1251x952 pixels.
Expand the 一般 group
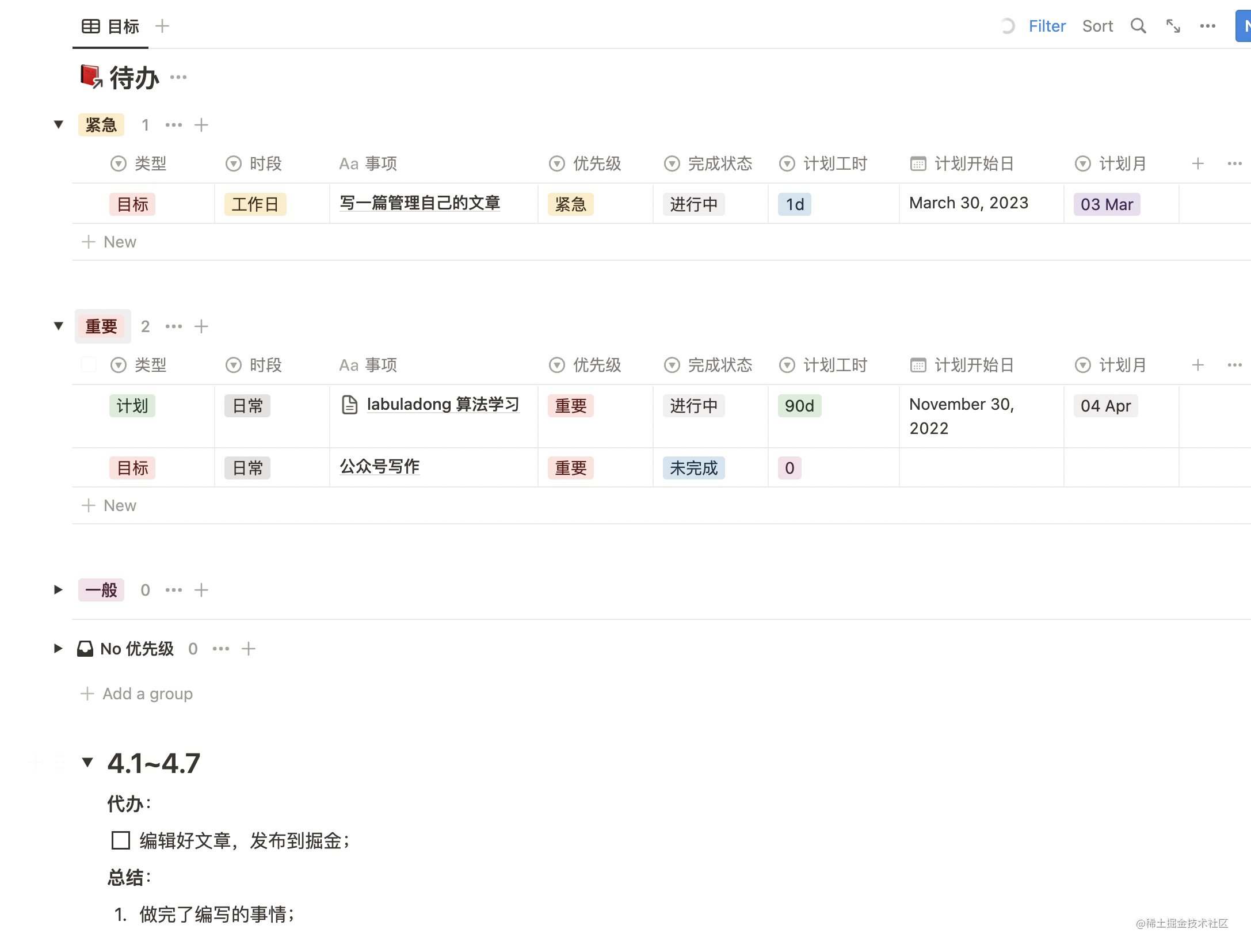(58, 589)
